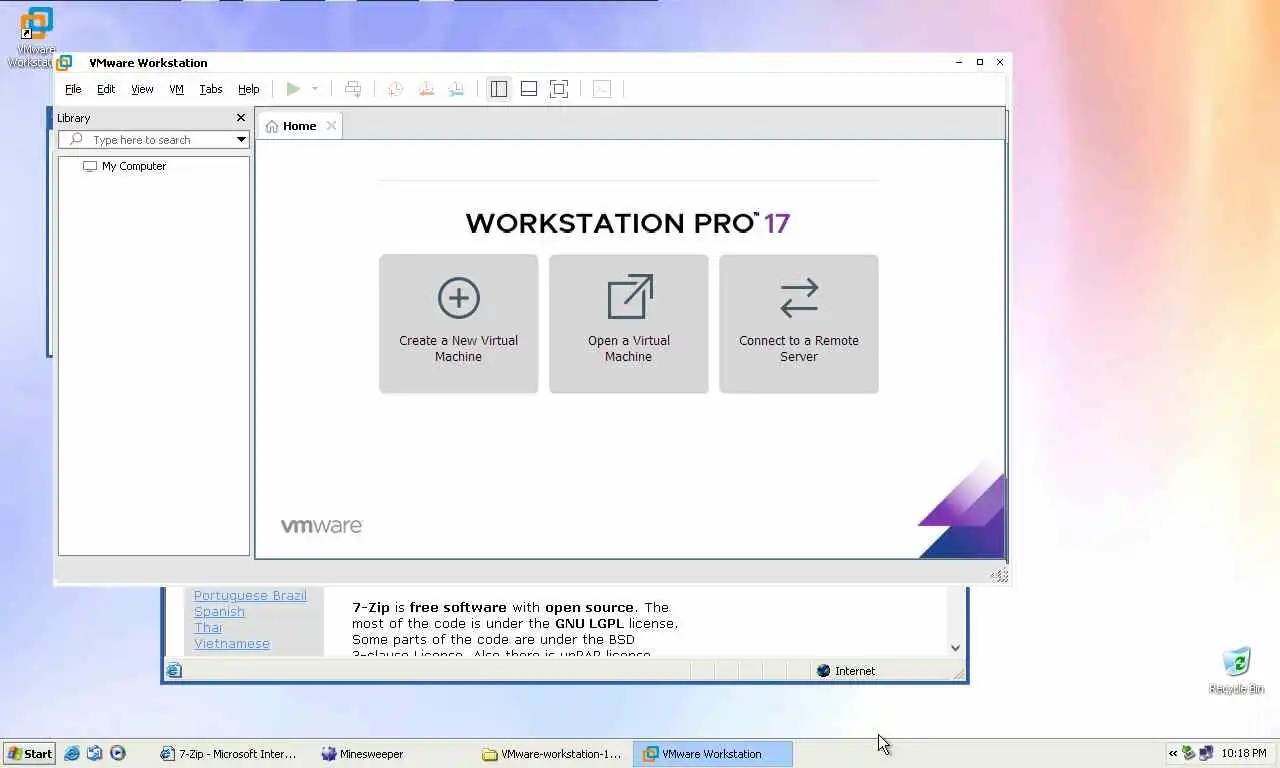This screenshot has width=1280, height=768.
Task: Open the Tabs menu
Action: point(211,89)
